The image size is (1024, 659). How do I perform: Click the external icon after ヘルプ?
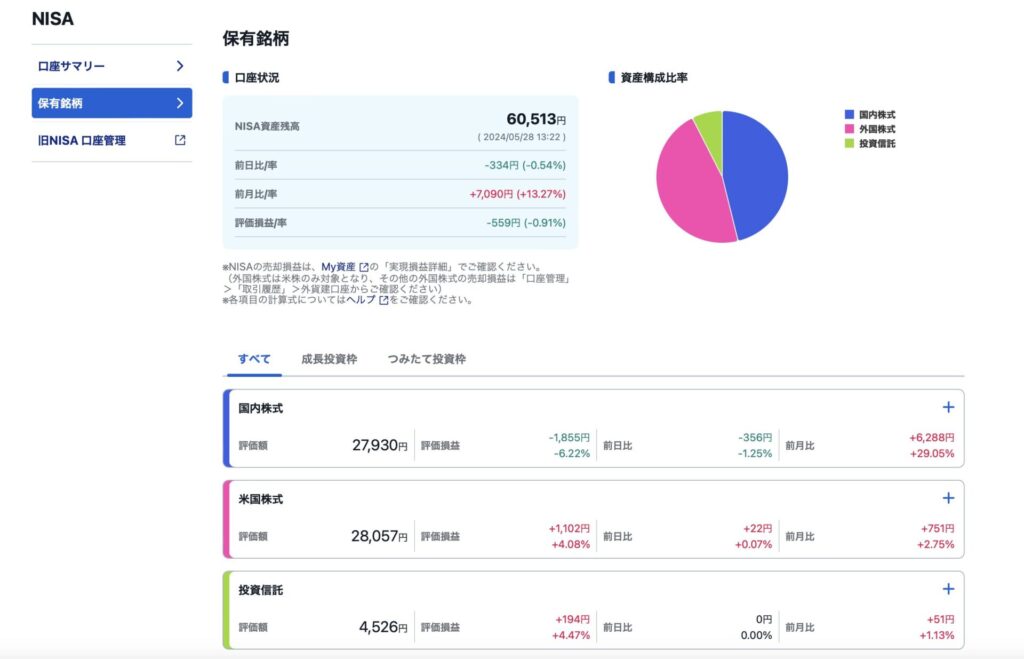pos(383,300)
